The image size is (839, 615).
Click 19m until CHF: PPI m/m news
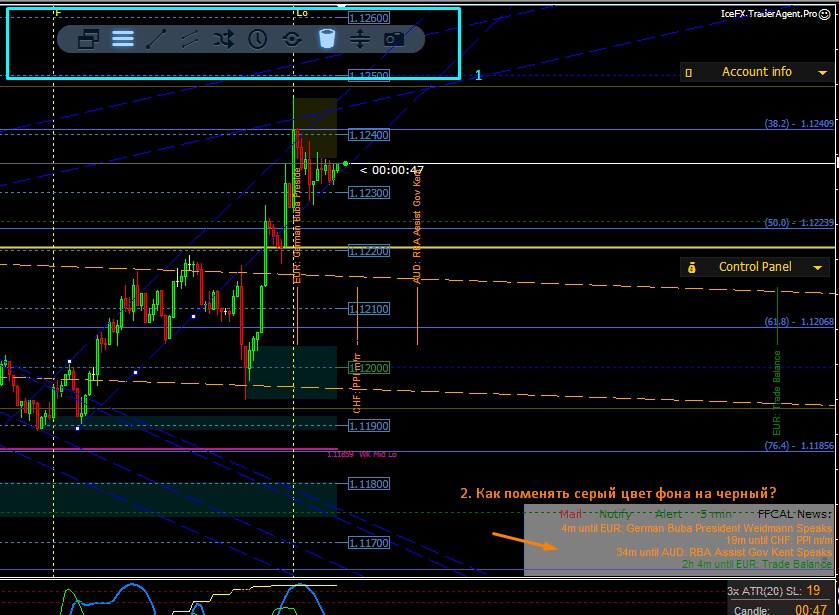tap(779, 540)
